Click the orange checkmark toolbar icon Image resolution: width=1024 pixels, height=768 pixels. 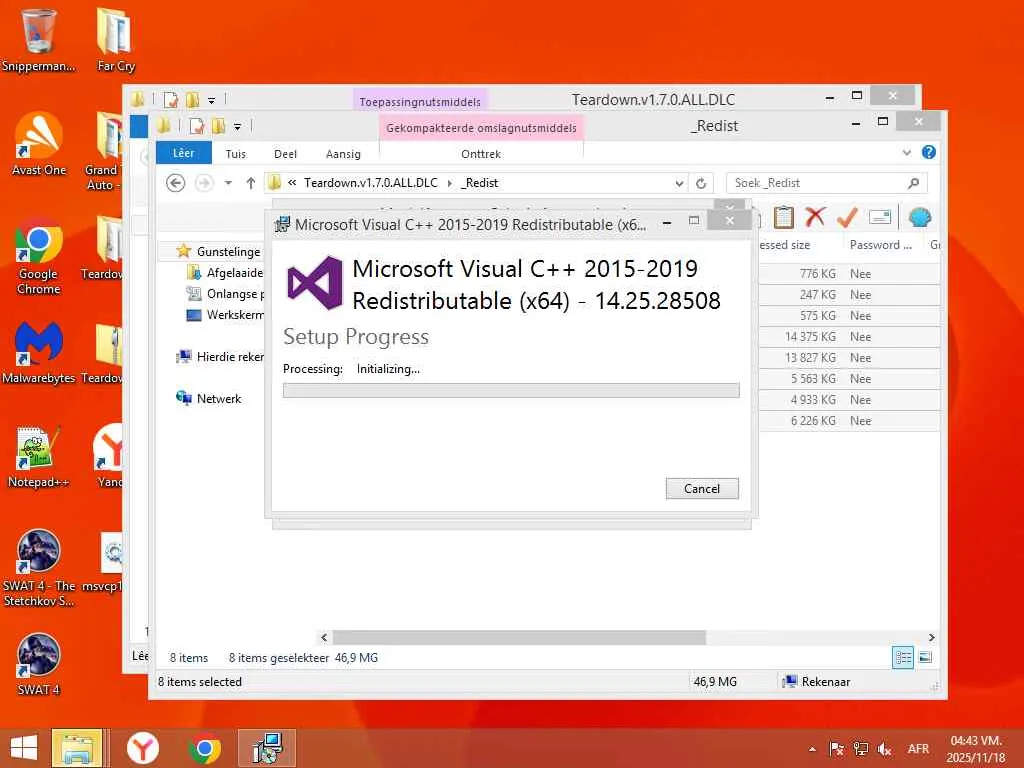coord(847,217)
